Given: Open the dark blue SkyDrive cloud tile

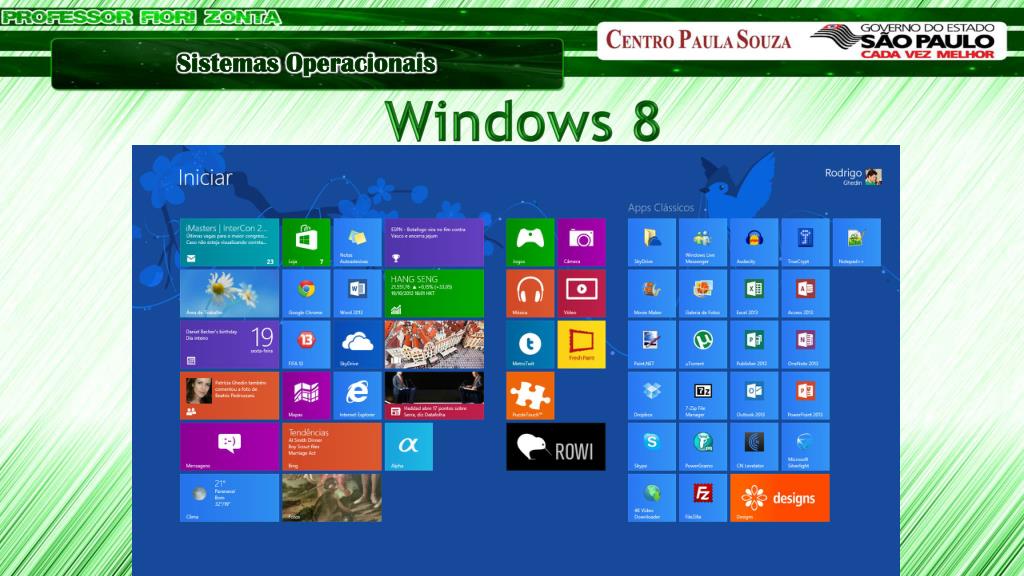Looking at the screenshot, I should (357, 344).
